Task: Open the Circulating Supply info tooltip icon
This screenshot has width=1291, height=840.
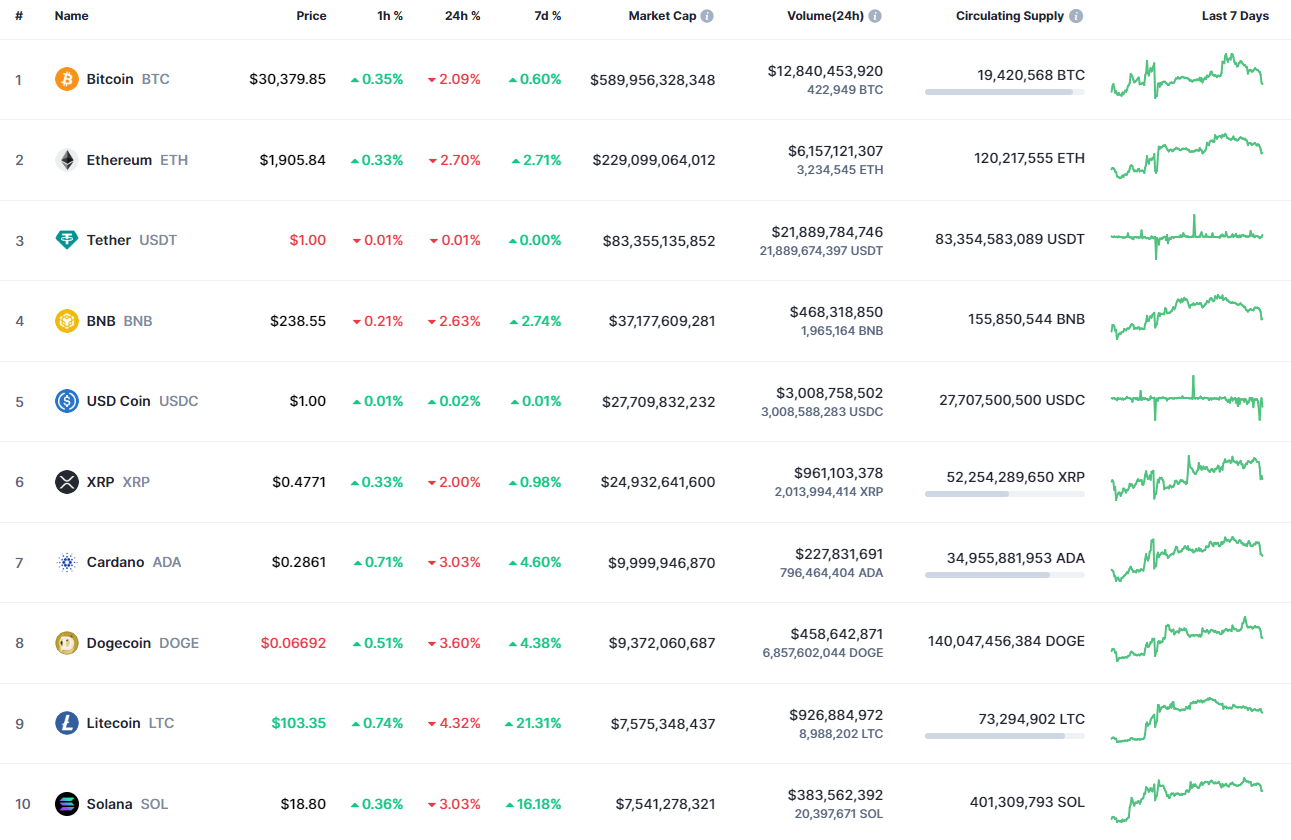Action: pos(1075,15)
